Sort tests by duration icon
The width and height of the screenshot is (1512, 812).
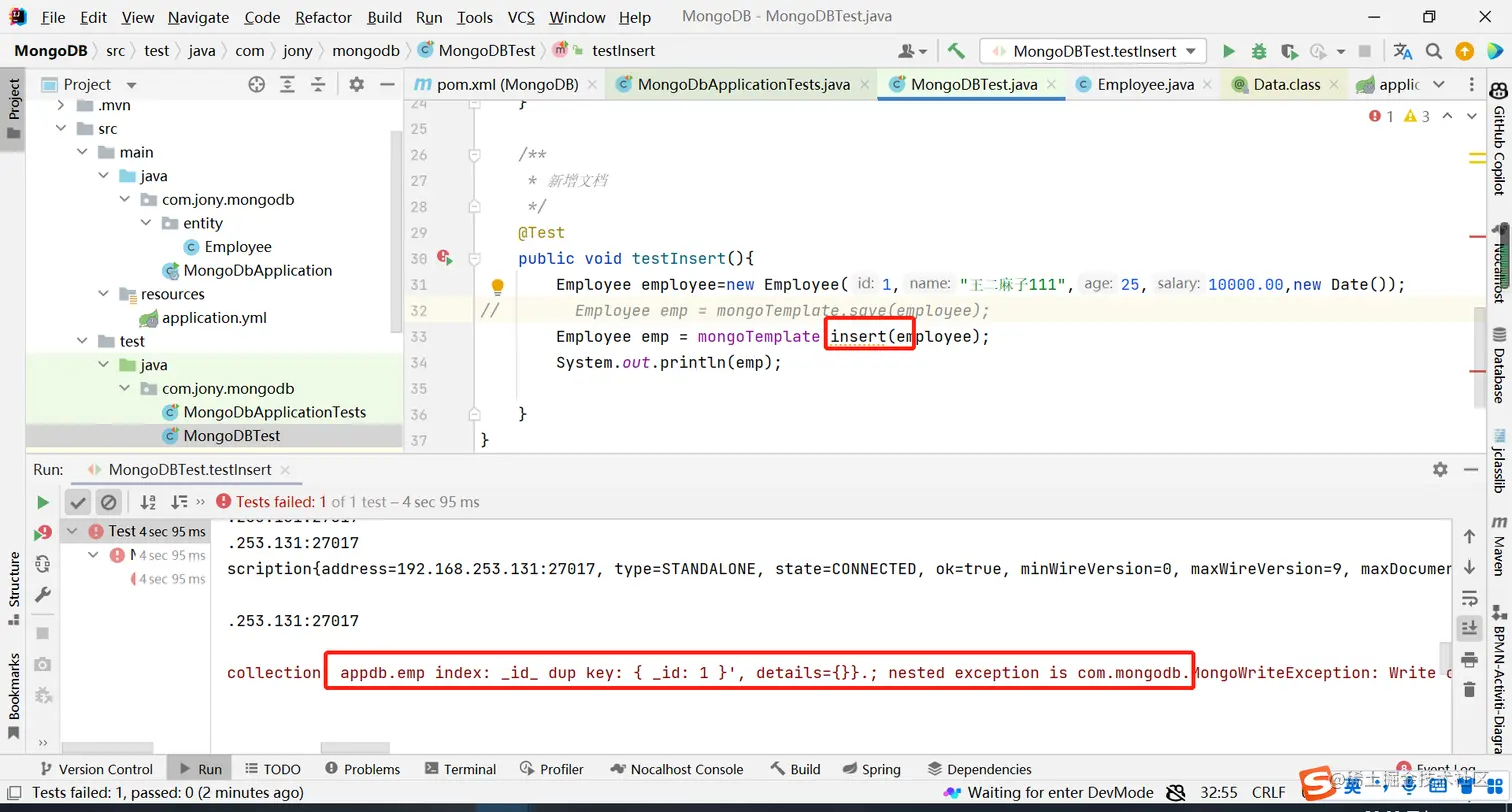click(x=179, y=502)
